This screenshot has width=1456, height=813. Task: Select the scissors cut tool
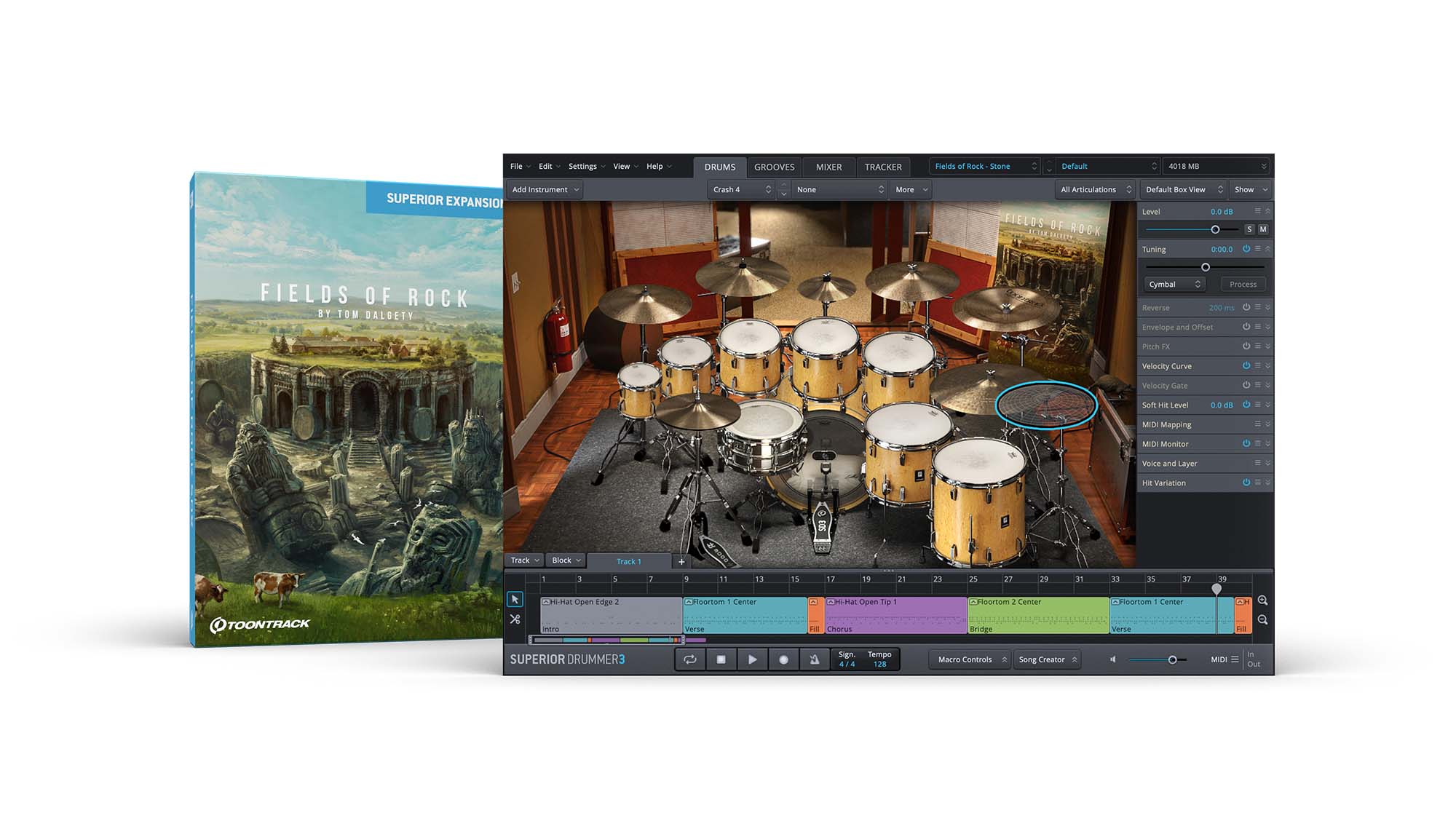tap(515, 619)
